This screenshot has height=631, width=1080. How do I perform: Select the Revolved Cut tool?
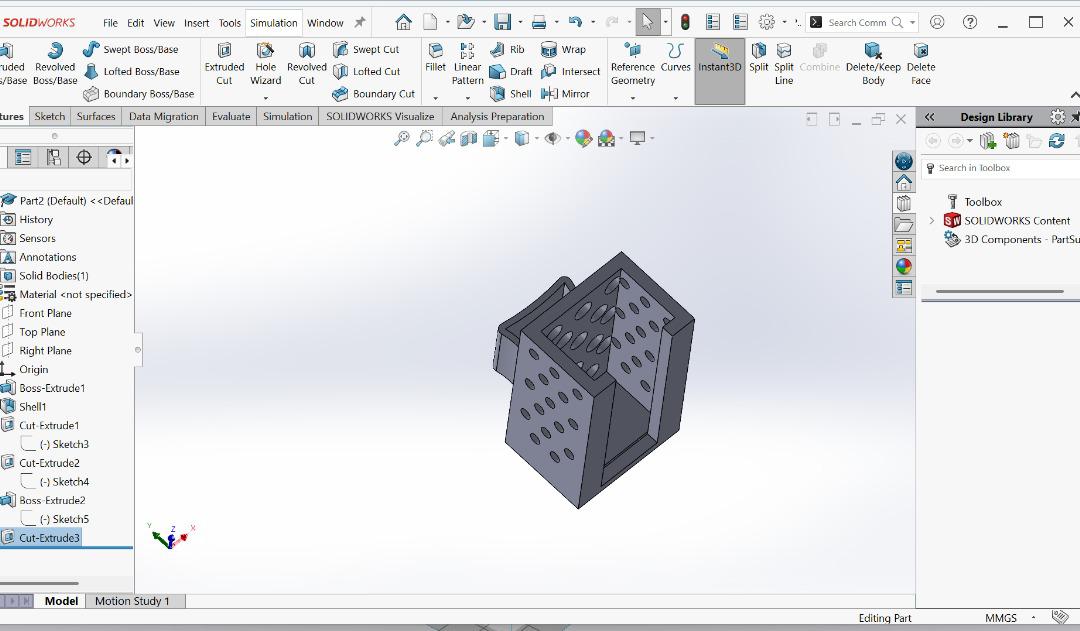307,64
